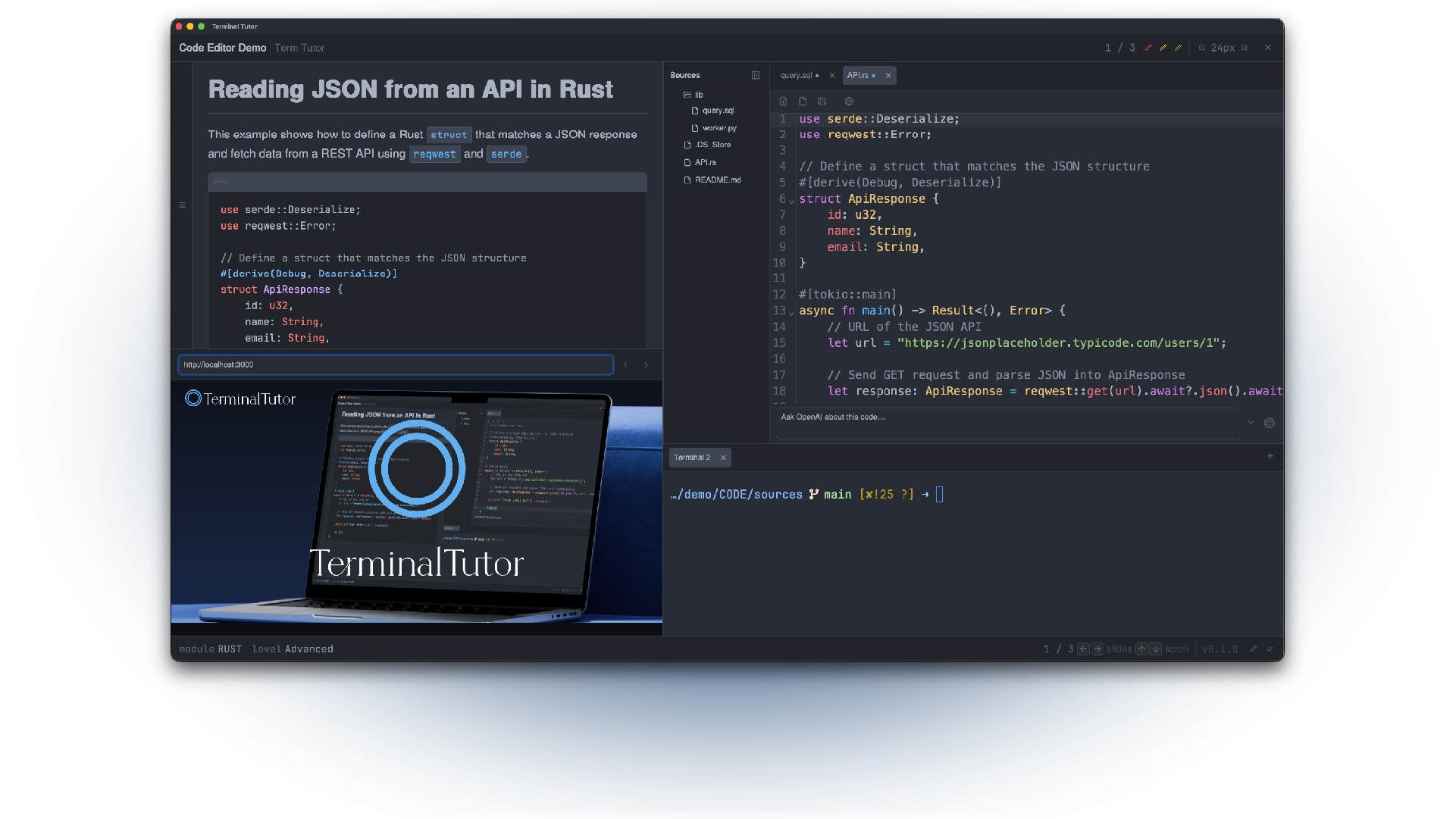
Task: Click the up arrow scroll key
Action: click(x=1141, y=649)
